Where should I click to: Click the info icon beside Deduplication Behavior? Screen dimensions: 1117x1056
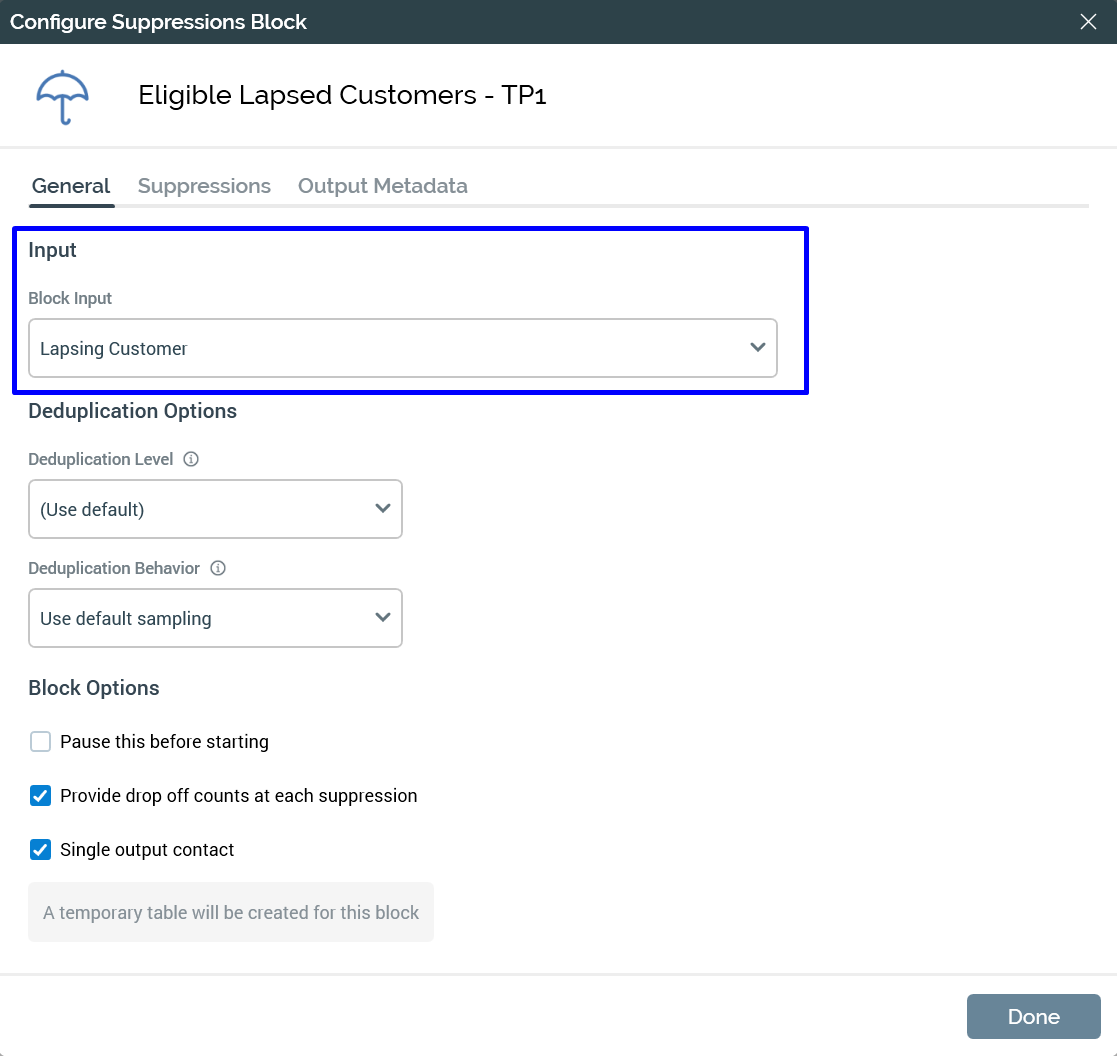[218, 569]
